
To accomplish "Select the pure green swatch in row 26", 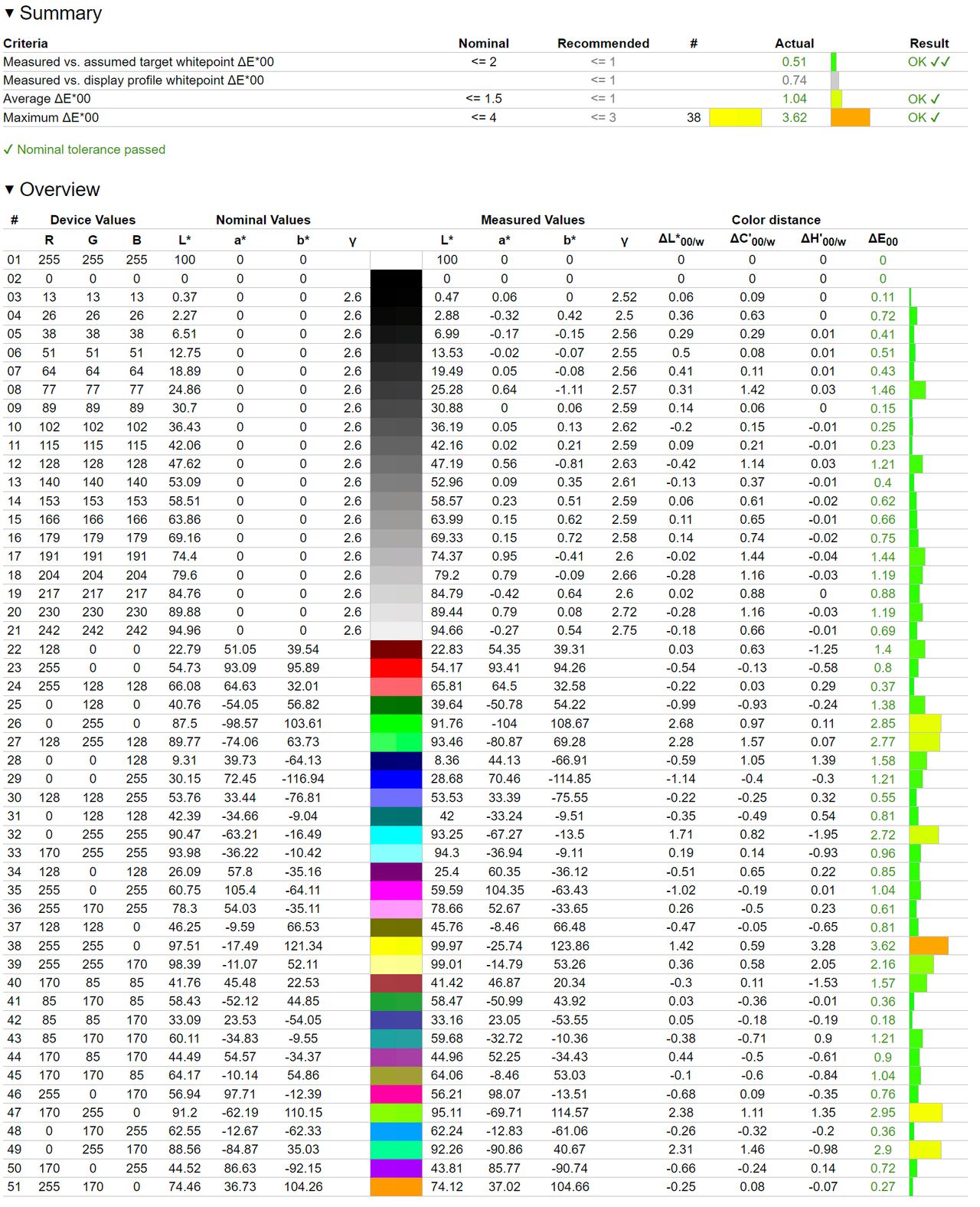I will click(x=396, y=723).
